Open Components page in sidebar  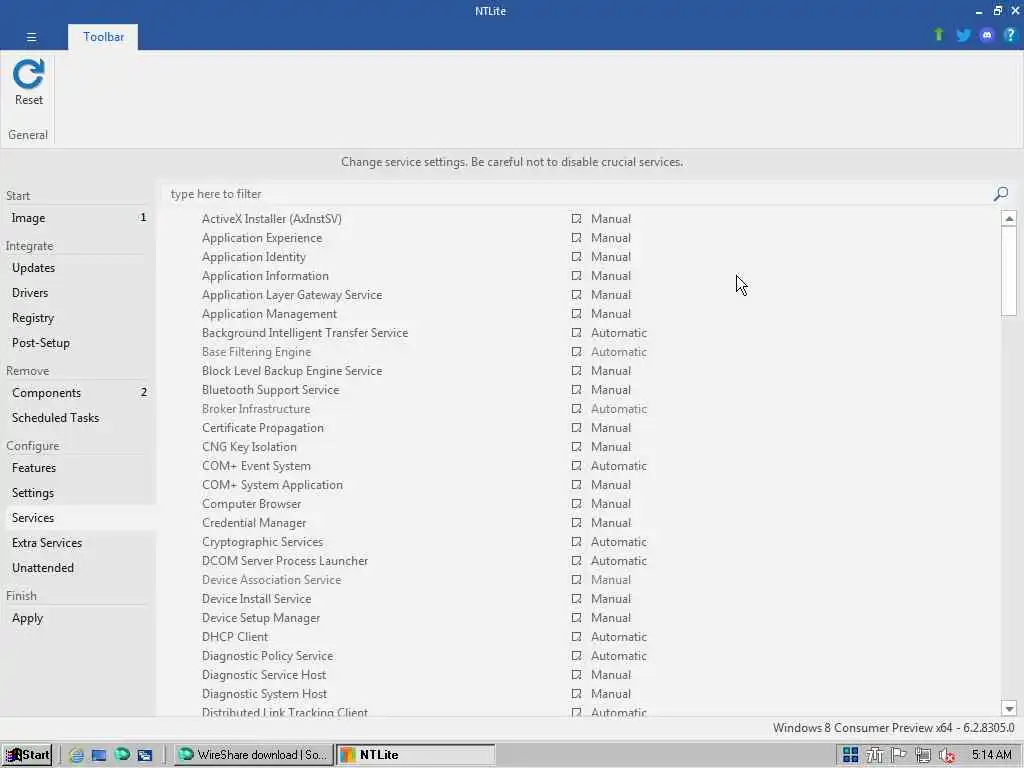(x=78, y=392)
